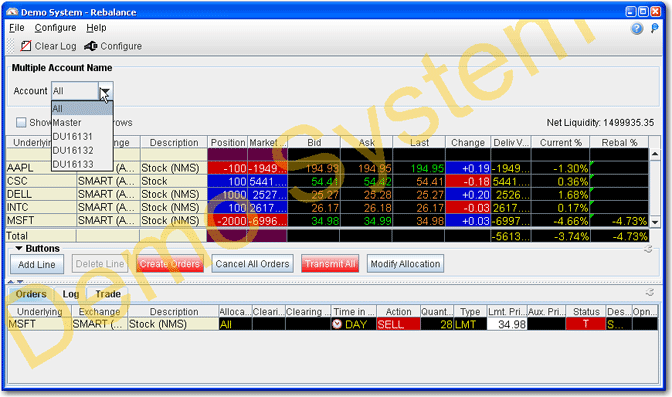Click the Configure wrench icon in toolbar
This screenshot has height=397, width=672.
91,46
